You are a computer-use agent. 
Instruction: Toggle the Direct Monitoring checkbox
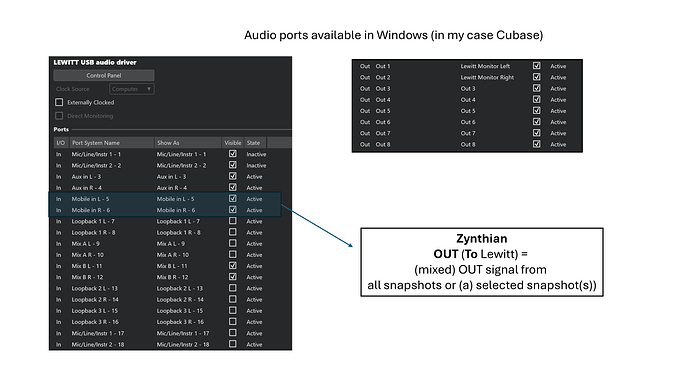click(59, 116)
